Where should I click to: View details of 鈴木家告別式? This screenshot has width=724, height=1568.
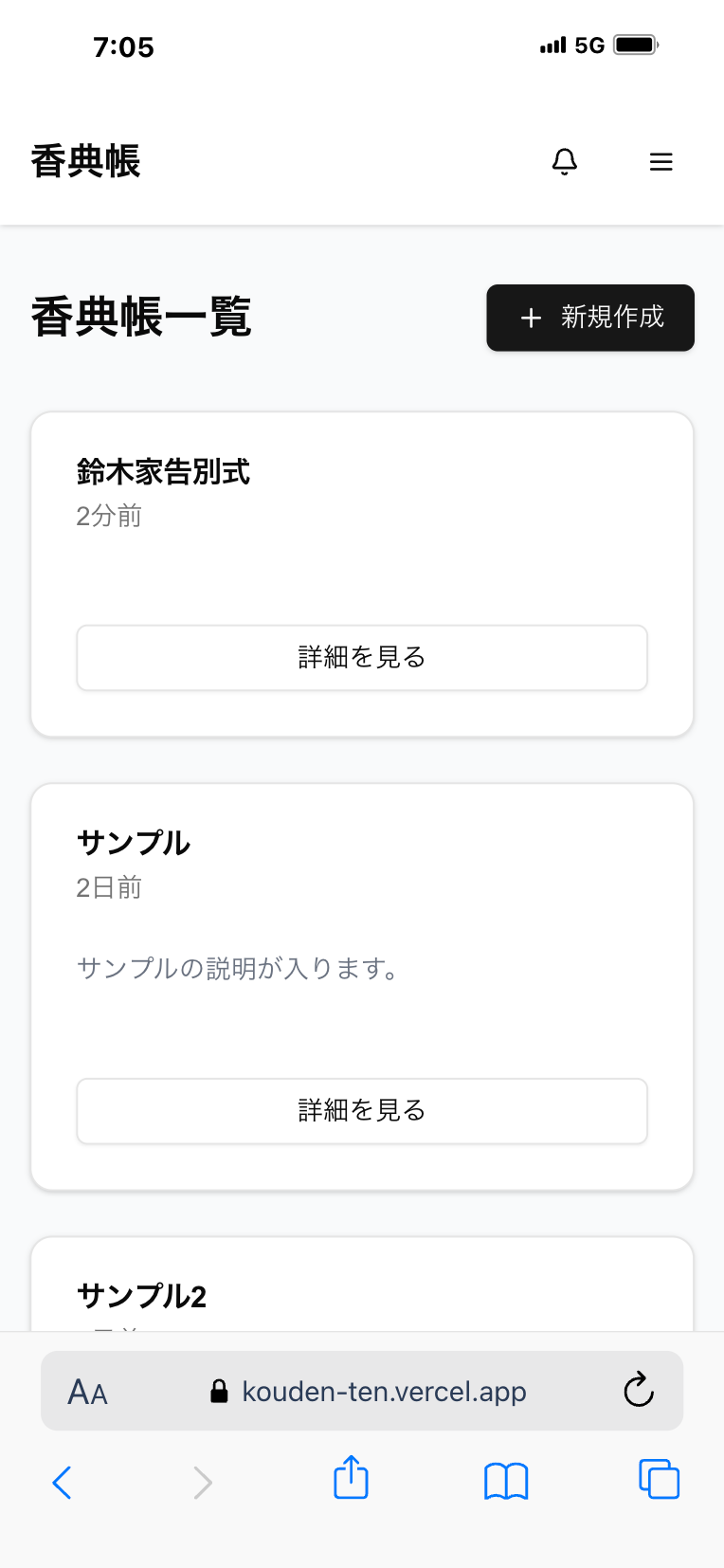[362, 657]
